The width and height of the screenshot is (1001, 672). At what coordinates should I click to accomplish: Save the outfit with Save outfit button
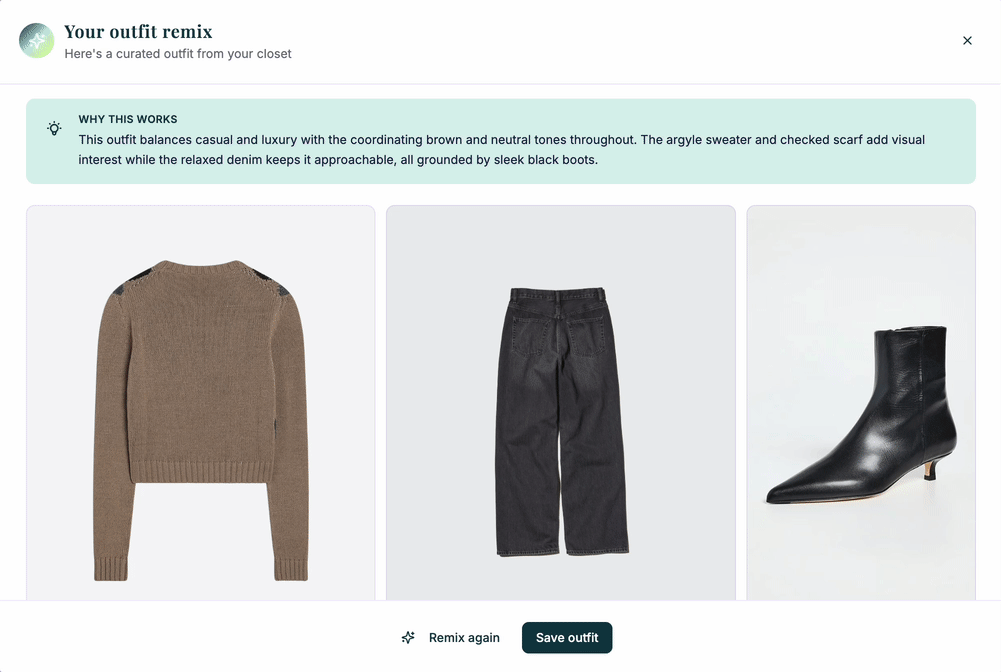tap(567, 638)
